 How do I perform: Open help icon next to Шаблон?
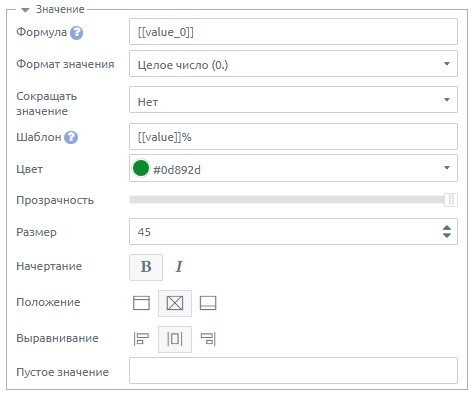coord(71,137)
